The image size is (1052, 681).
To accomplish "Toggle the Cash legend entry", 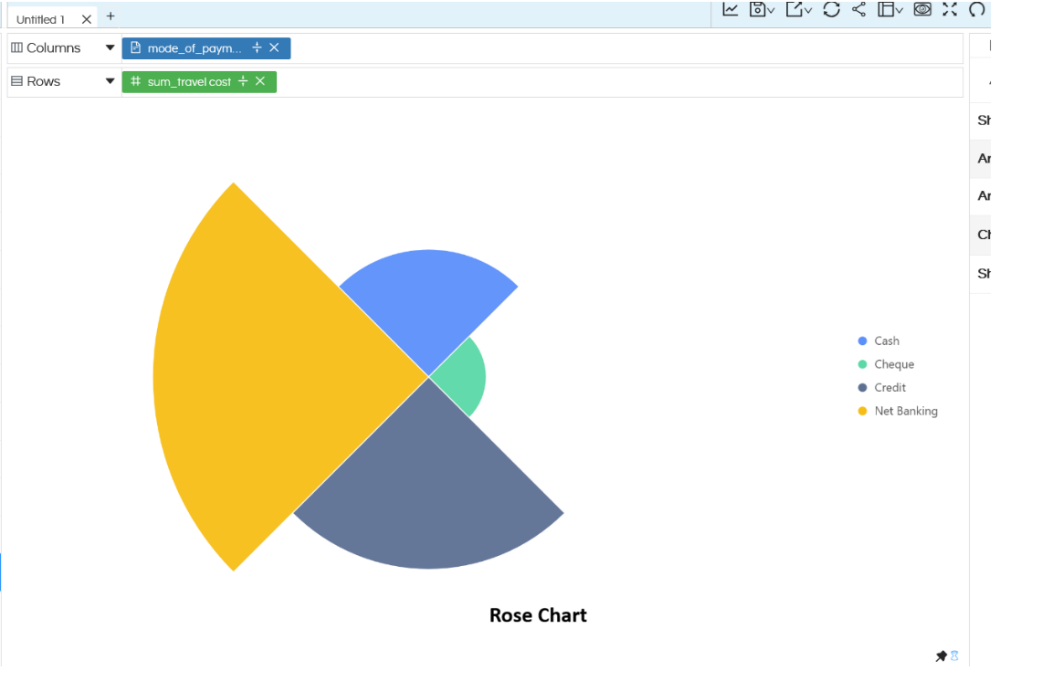I will coord(886,340).
